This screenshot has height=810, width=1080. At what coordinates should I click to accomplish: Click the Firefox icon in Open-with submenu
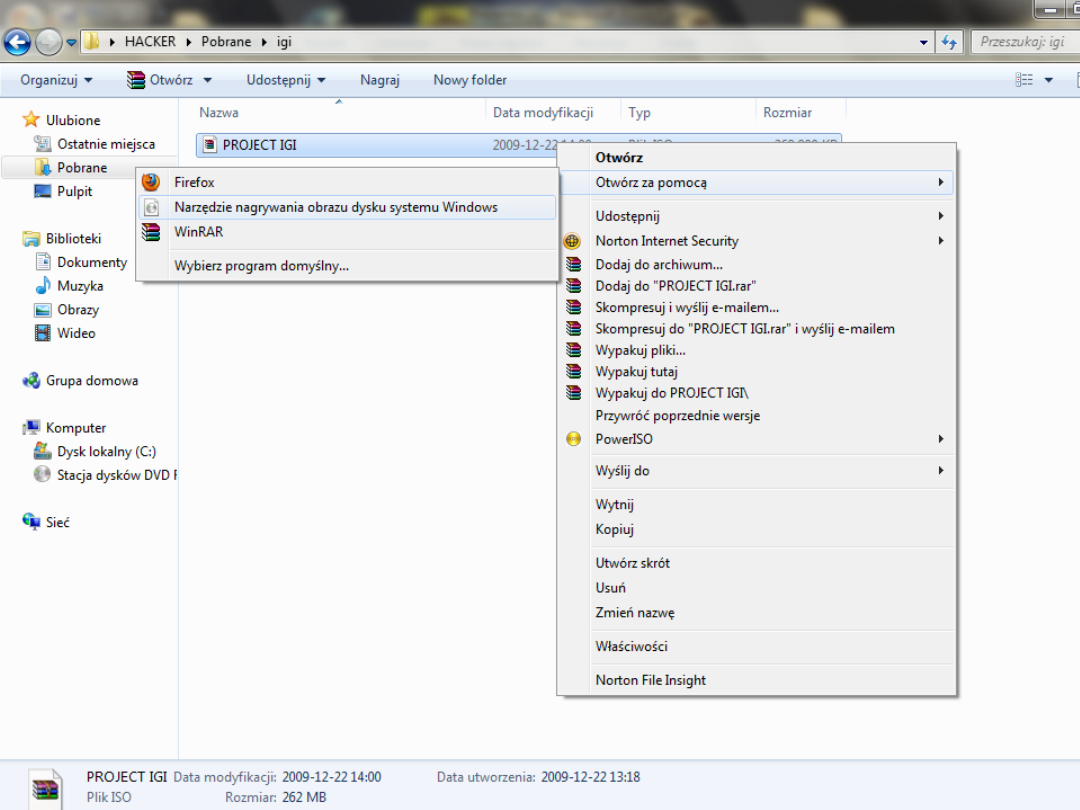point(151,182)
